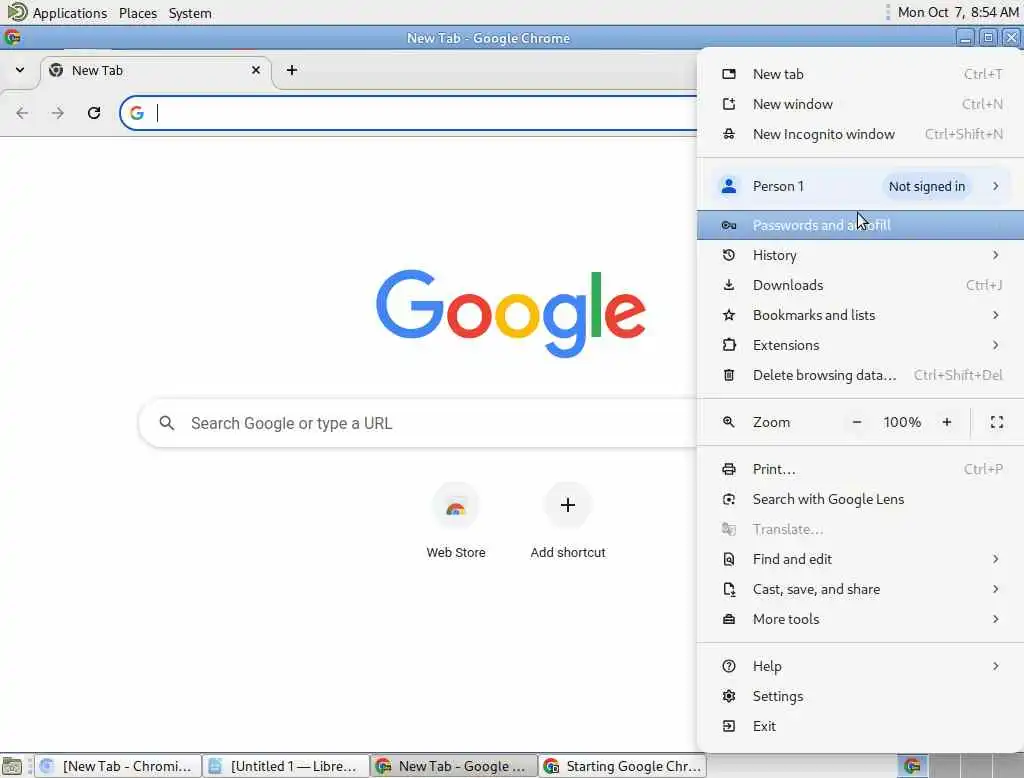
Task: Click the Zoom magnifier icon
Action: pos(729,422)
